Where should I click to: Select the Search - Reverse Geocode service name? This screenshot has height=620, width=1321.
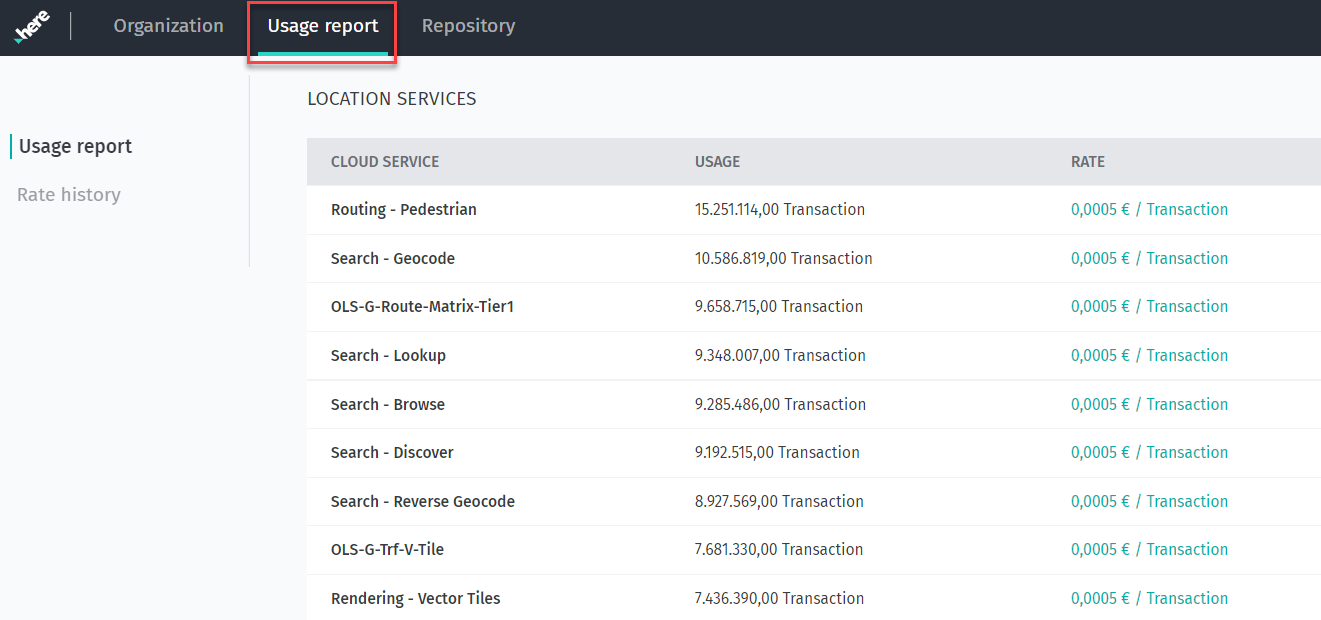tap(423, 501)
